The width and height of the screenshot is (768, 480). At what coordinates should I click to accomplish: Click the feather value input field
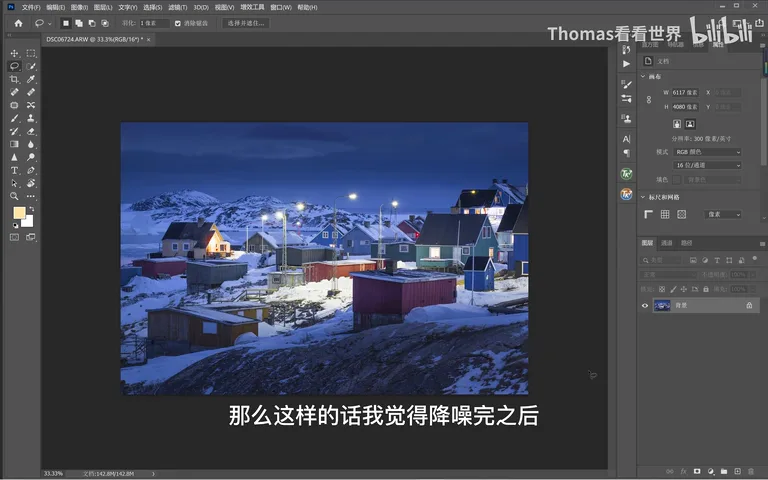[154, 23]
